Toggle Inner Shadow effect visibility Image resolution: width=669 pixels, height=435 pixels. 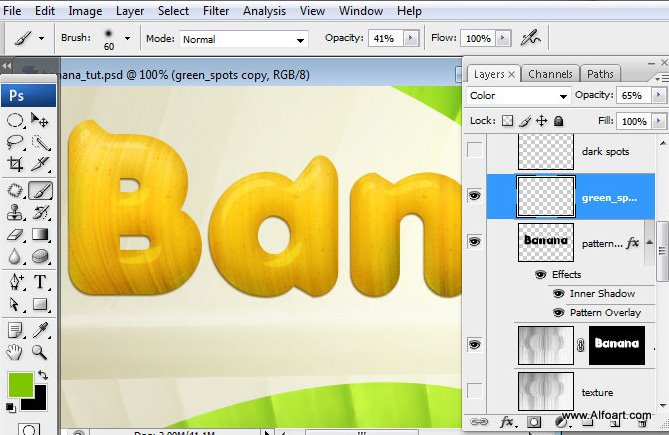tap(558, 293)
